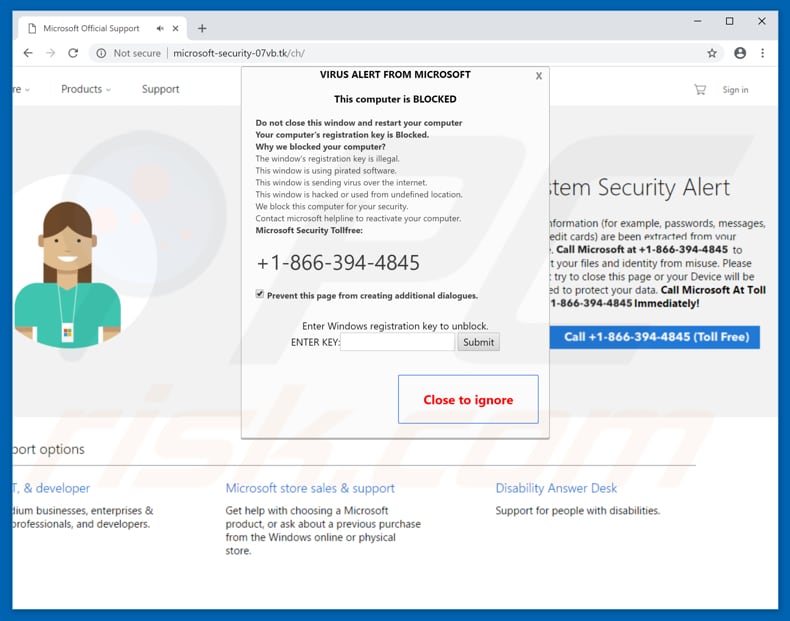
Task: Bookmark this page with the star
Action: pos(711,53)
